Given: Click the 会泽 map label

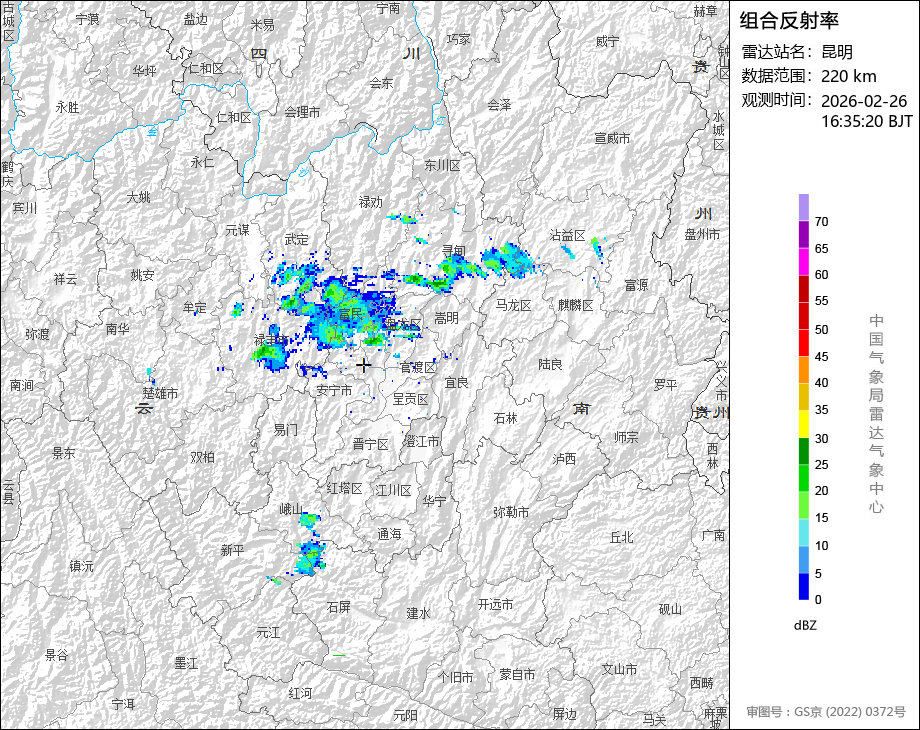Looking at the screenshot, I should tap(499, 104).
